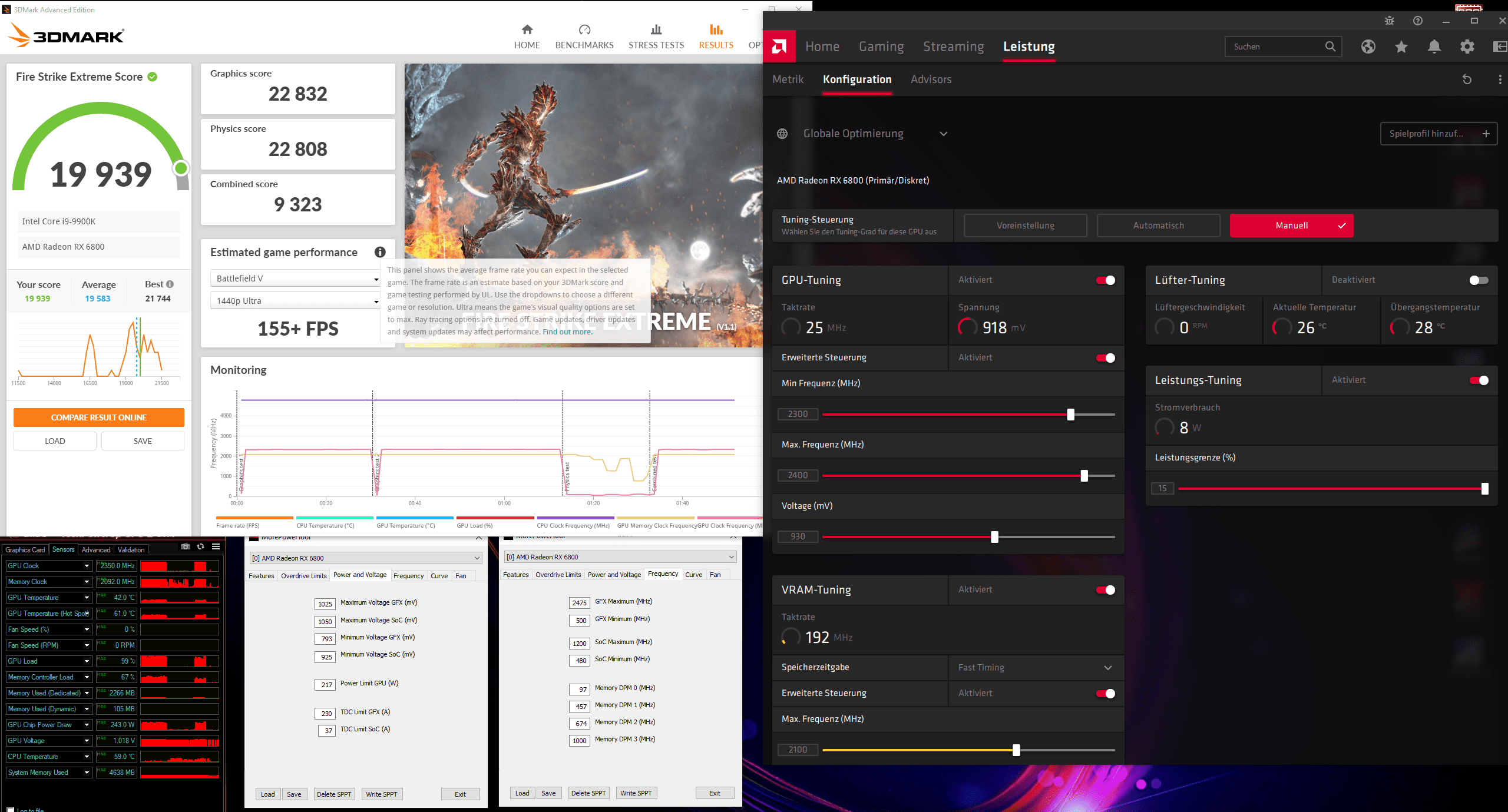Click Delete SPPT in right MorePowerTool

[x=588, y=793]
